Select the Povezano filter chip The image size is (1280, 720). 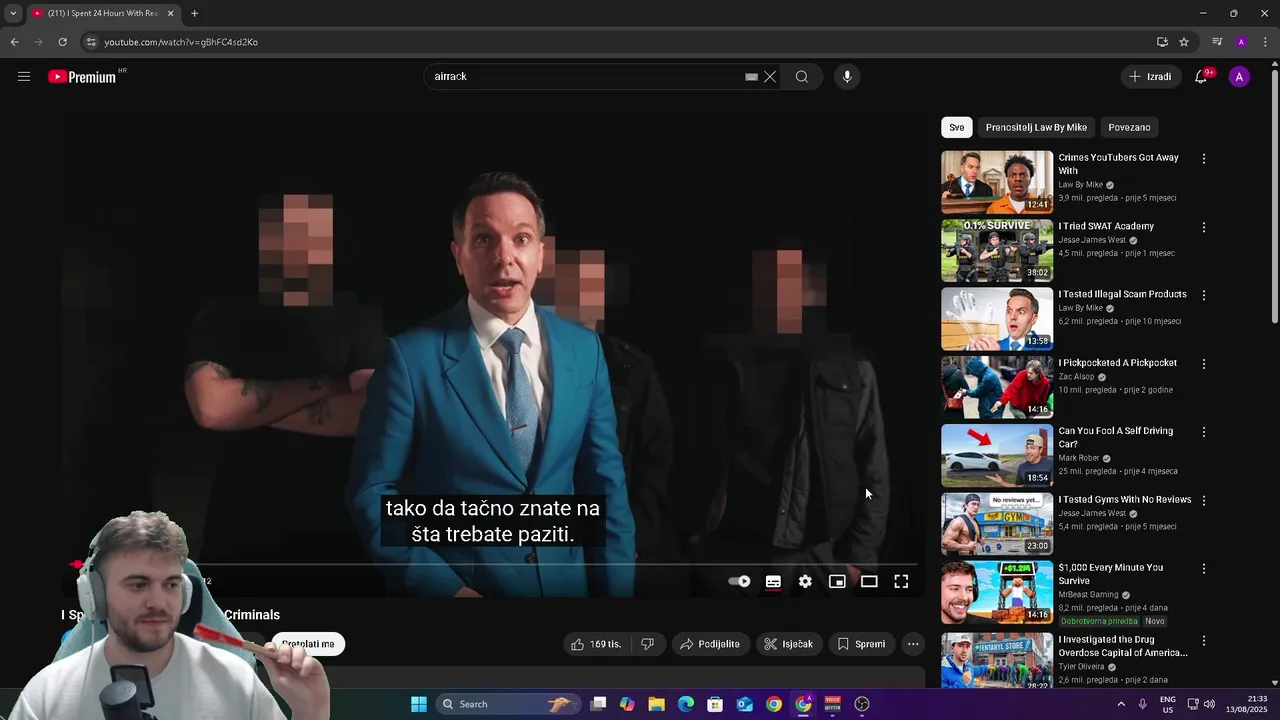coord(1129,127)
